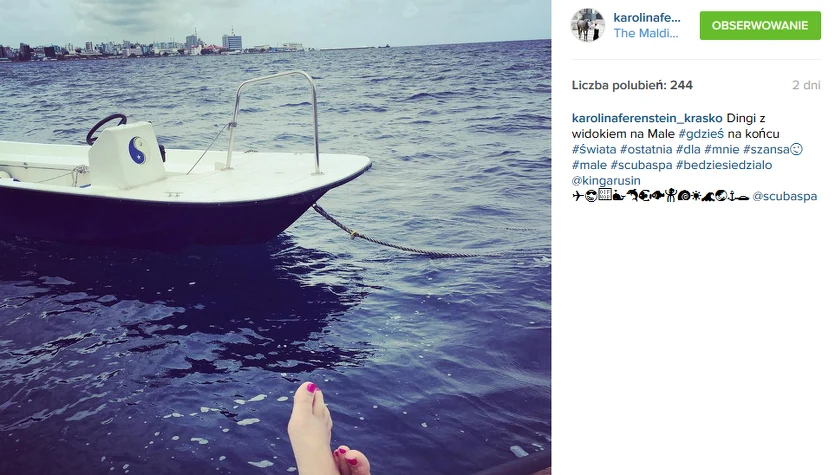Screen dimensions: 835x475
Task: Open the #ostatnia hashtag
Action: click(646, 150)
